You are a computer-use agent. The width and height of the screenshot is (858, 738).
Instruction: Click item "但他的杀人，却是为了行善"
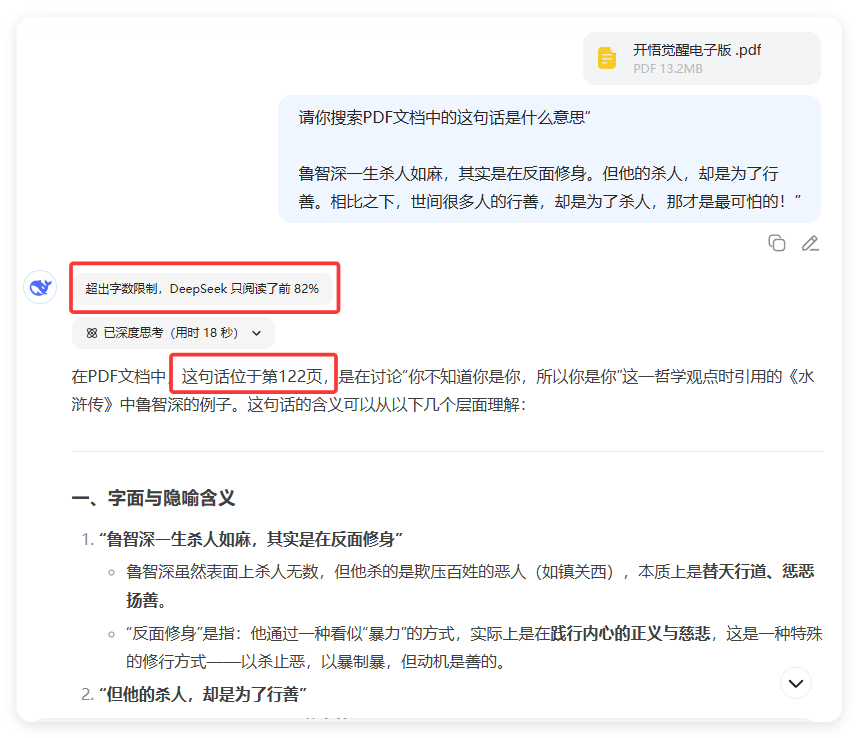[202, 694]
